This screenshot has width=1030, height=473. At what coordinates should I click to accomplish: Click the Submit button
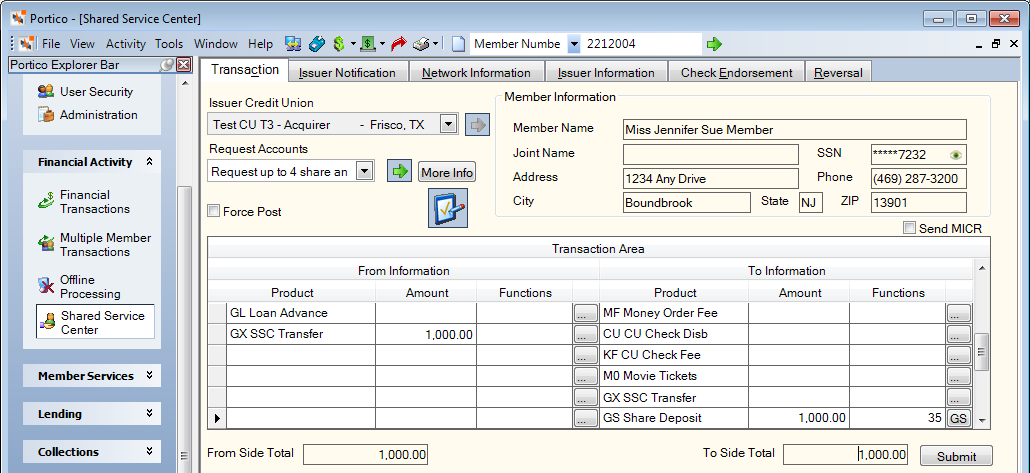[x=956, y=456]
